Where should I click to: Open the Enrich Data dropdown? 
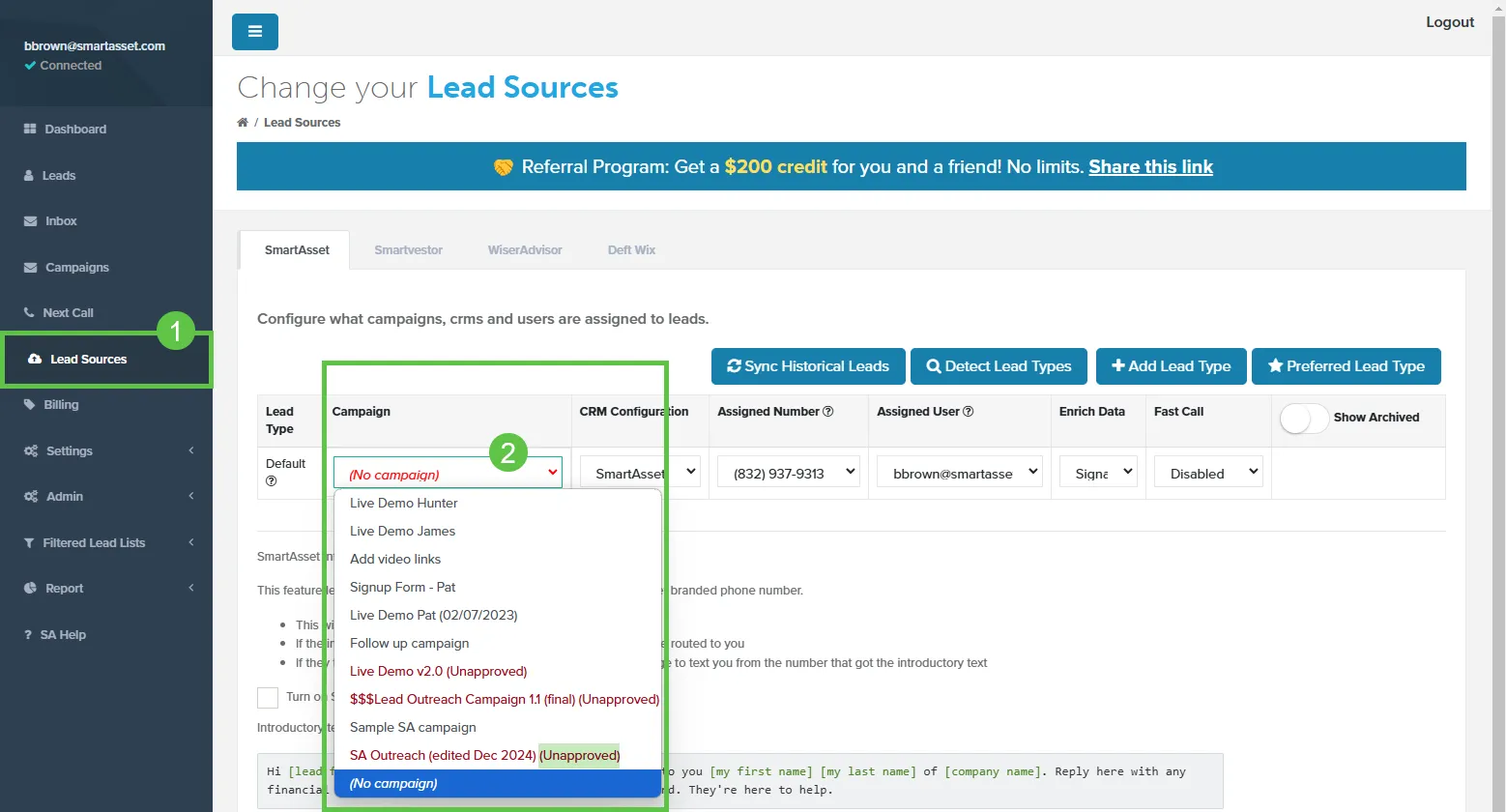click(1098, 473)
